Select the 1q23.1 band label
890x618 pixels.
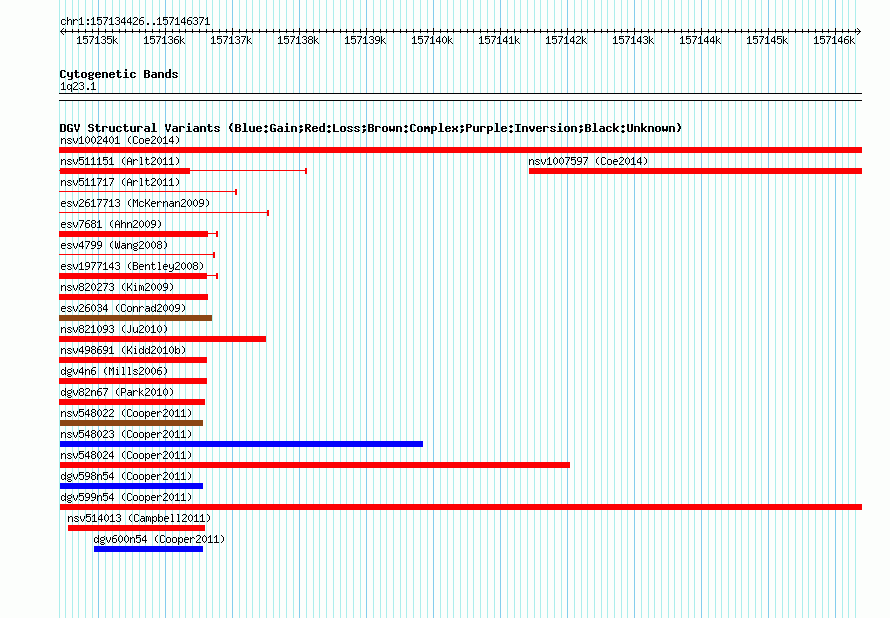coord(78,86)
